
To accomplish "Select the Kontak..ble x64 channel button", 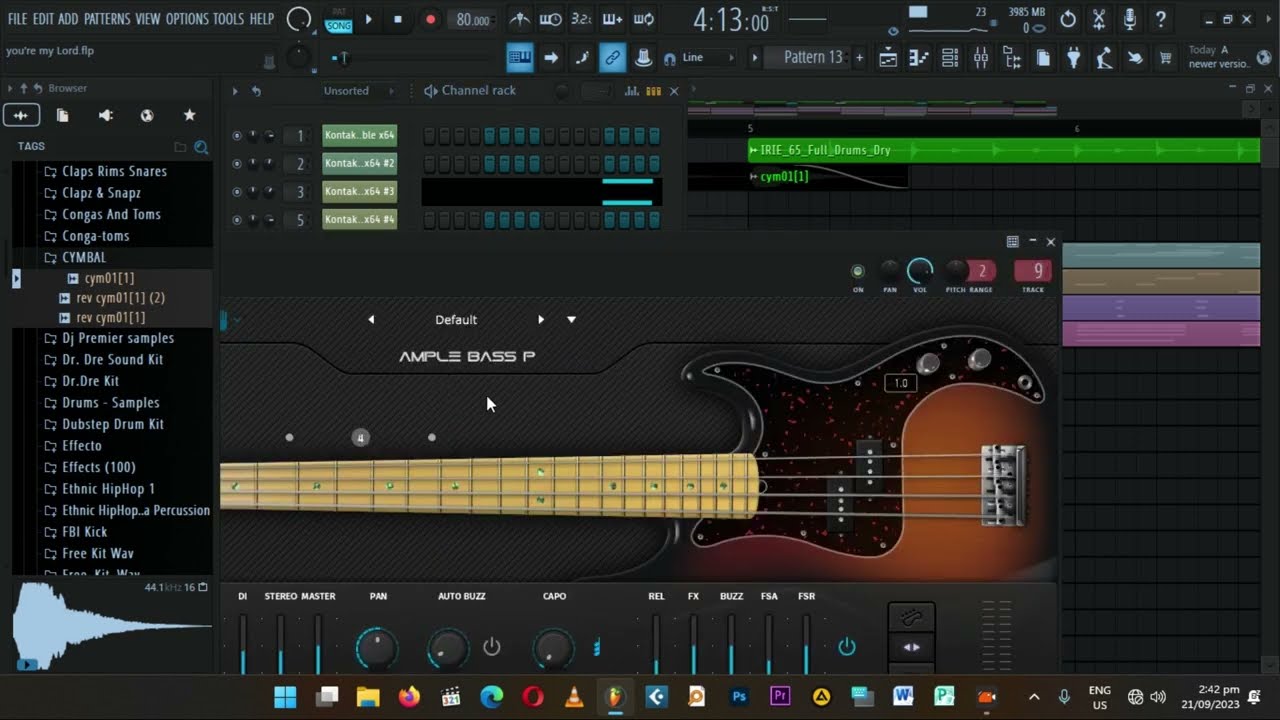I will [359, 135].
